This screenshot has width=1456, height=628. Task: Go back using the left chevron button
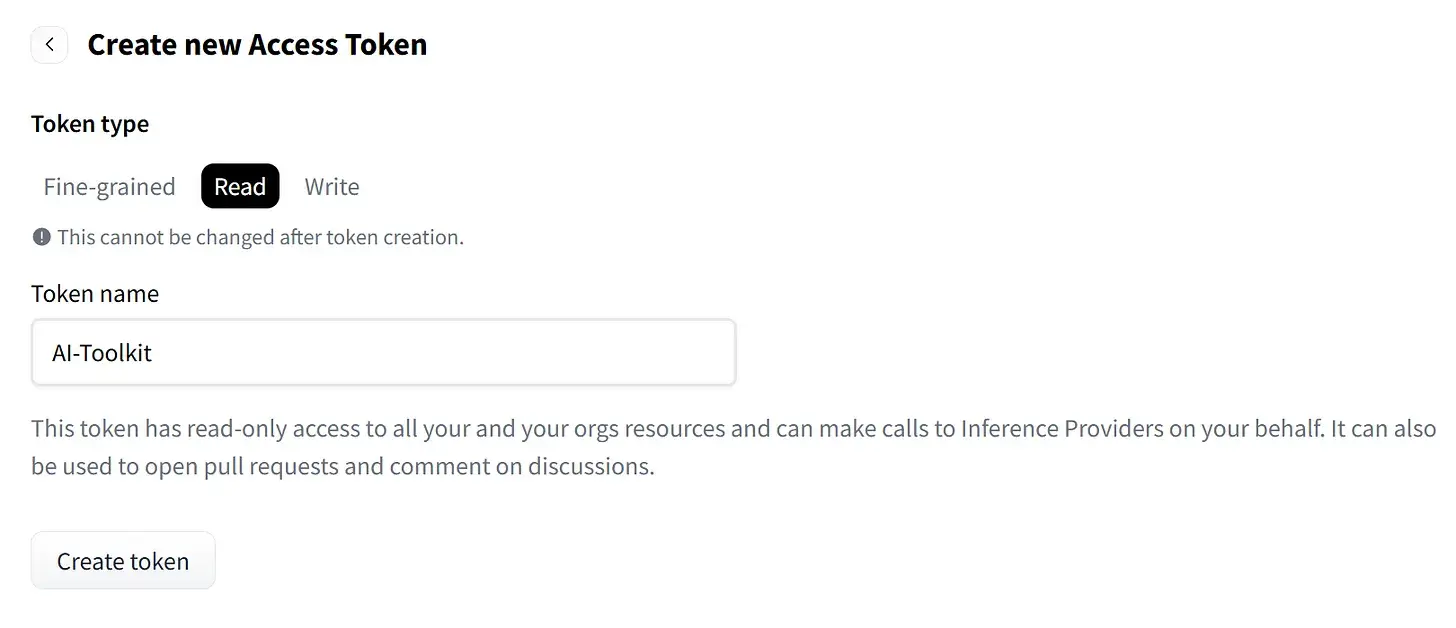pyautogui.click(x=49, y=45)
